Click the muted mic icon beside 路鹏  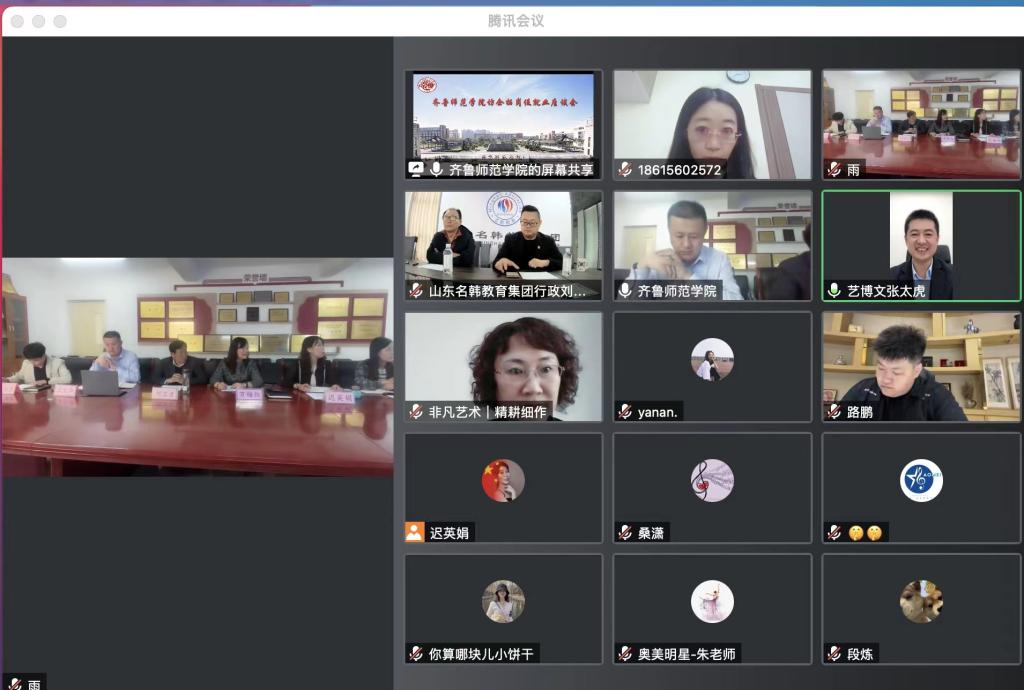834,412
